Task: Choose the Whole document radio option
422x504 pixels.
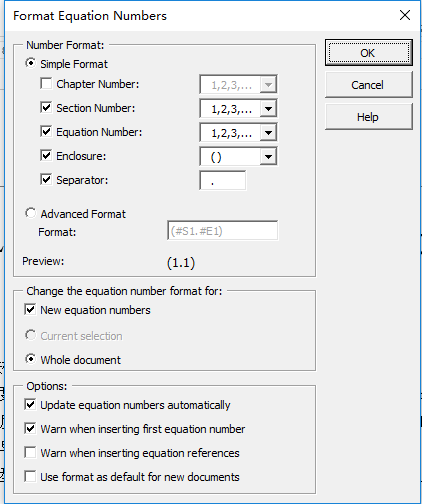Action: coord(30,359)
